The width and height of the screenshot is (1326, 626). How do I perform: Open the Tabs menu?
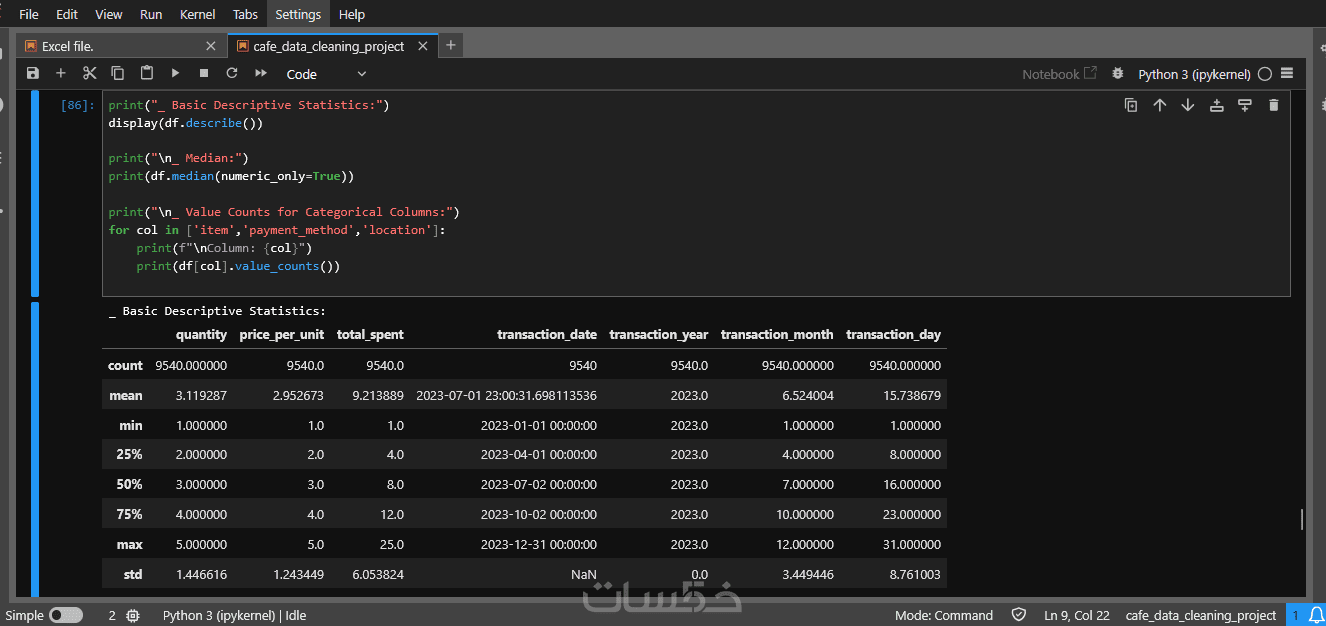coord(245,14)
